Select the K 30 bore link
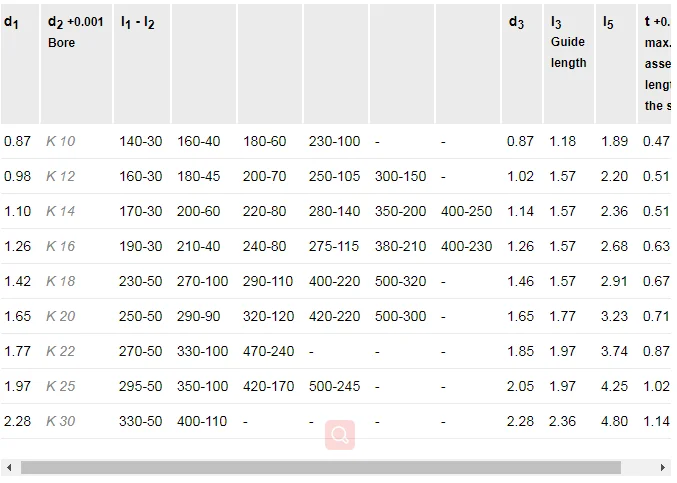 [60, 421]
